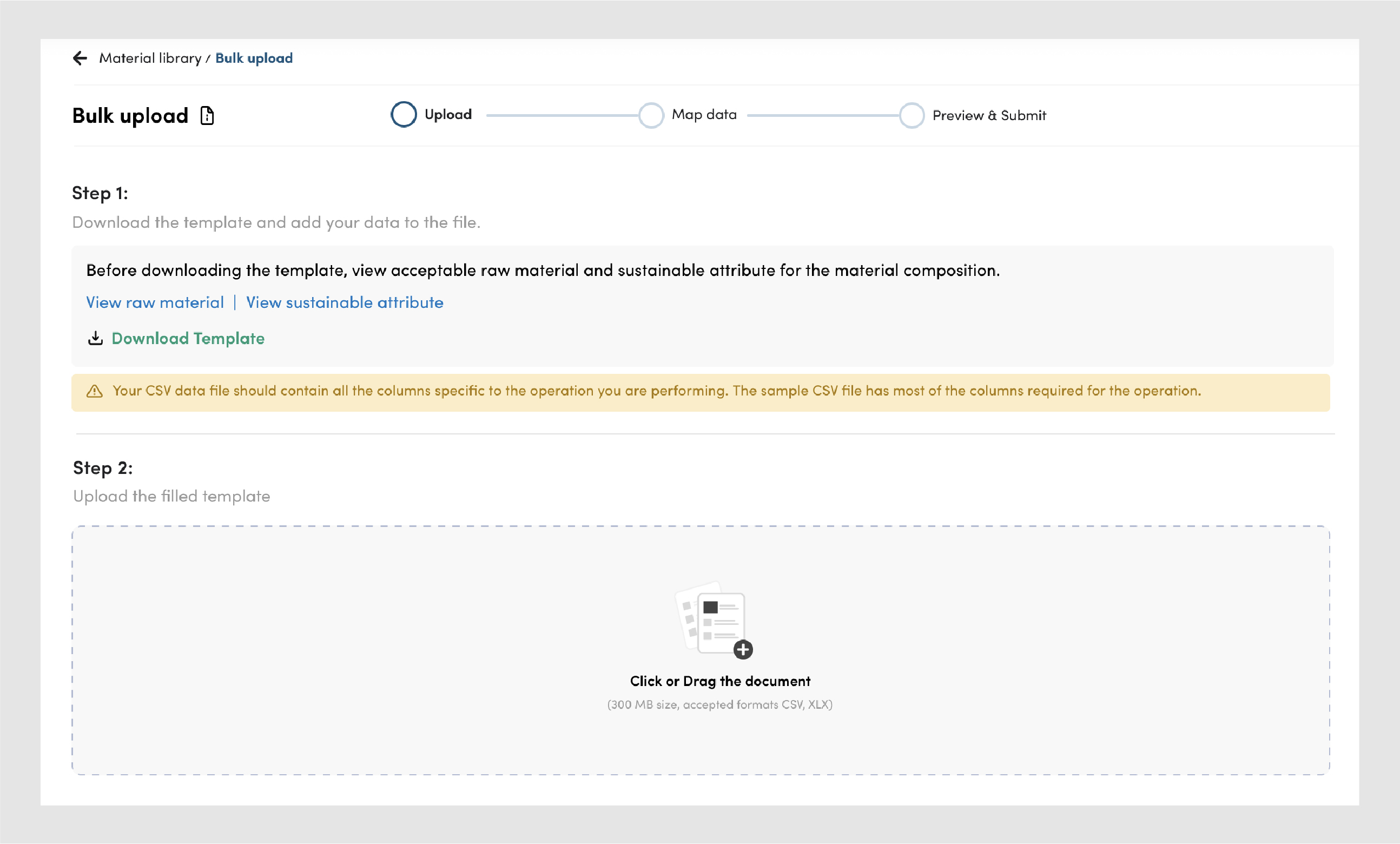This screenshot has width=1400, height=844.
Task: Click the plus badge on the document icon
Action: coord(743,650)
